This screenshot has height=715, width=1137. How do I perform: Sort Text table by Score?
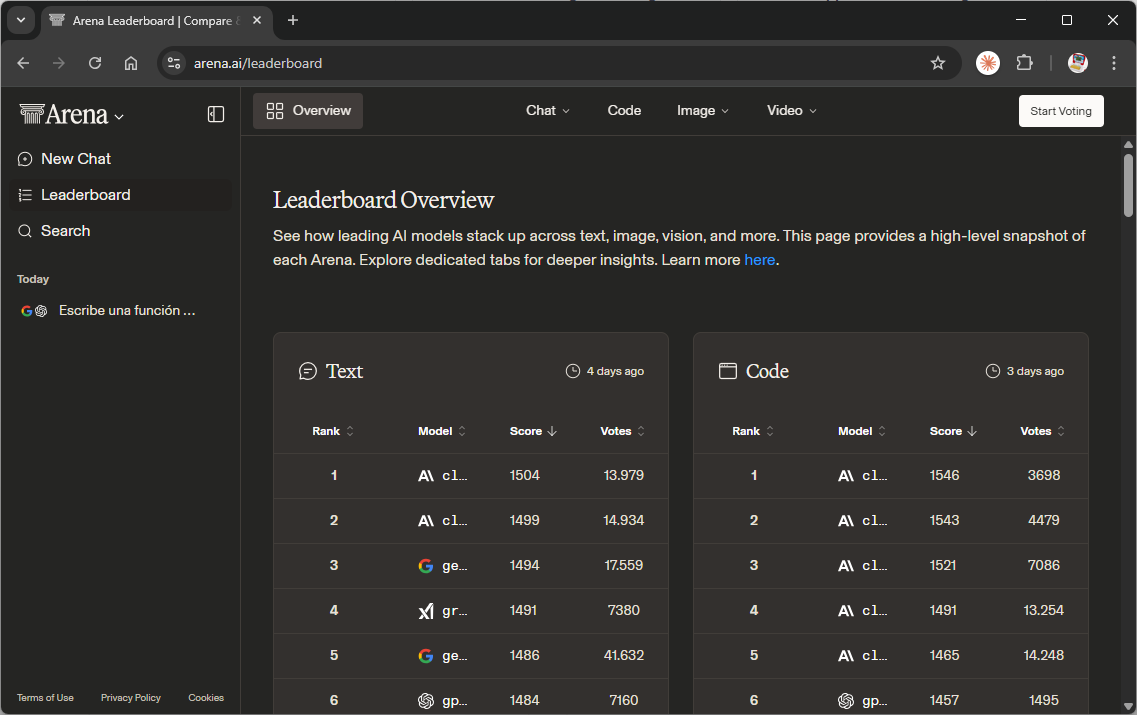pyautogui.click(x=533, y=431)
